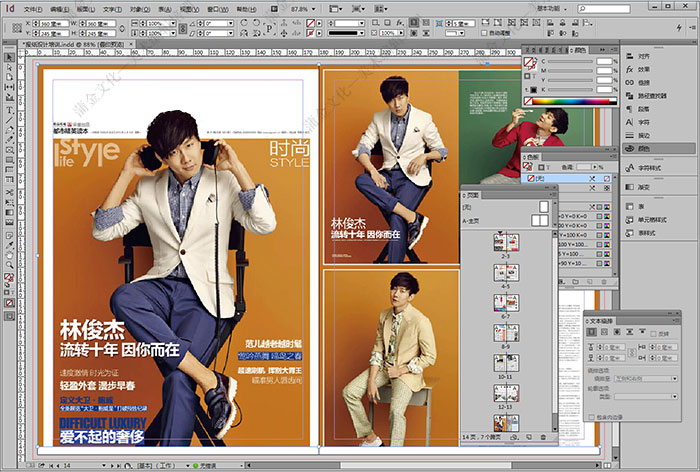Click the Bridge icon in the application bar
700x472 pixels.
[x=274, y=8]
